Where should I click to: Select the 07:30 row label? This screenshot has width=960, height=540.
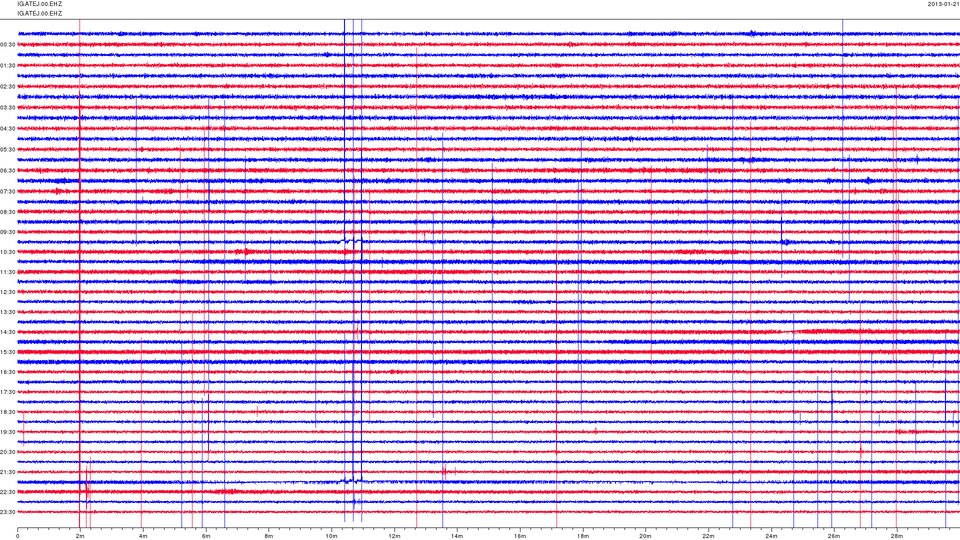pyautogui.click(x=7, y=192)
